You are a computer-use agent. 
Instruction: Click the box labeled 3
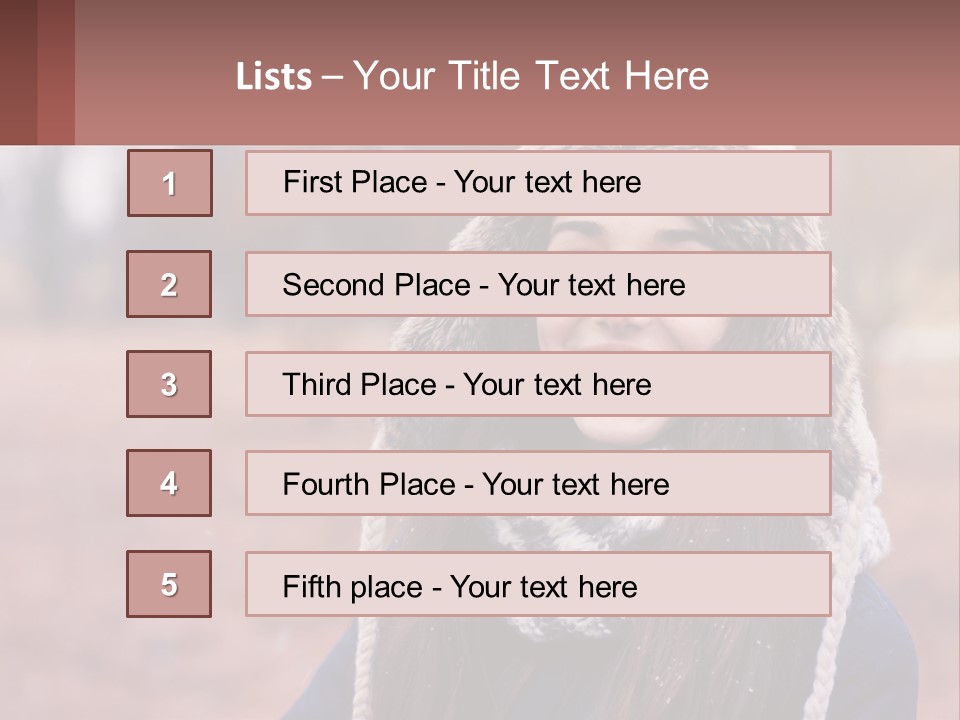[x=169, y=384]
